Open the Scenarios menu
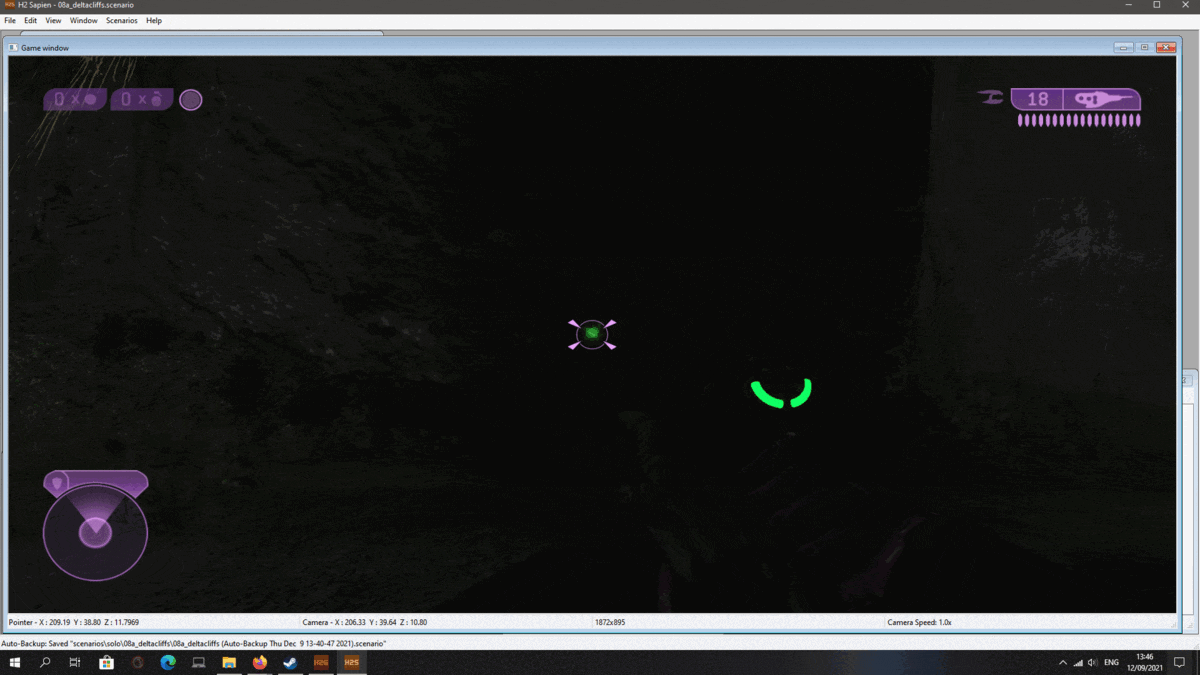This screenshot has height=675, width=1200. [122, 20]
